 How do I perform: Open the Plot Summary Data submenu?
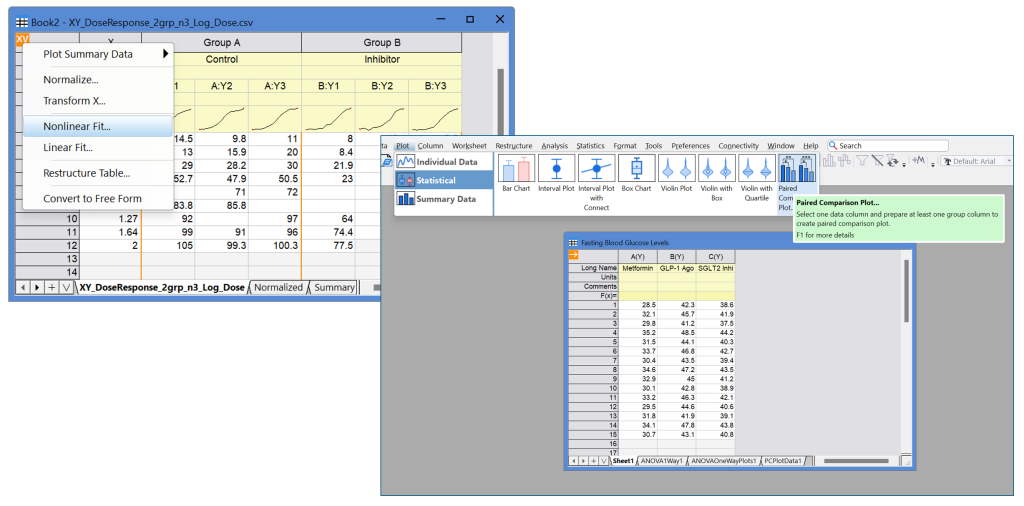[98, 54]
